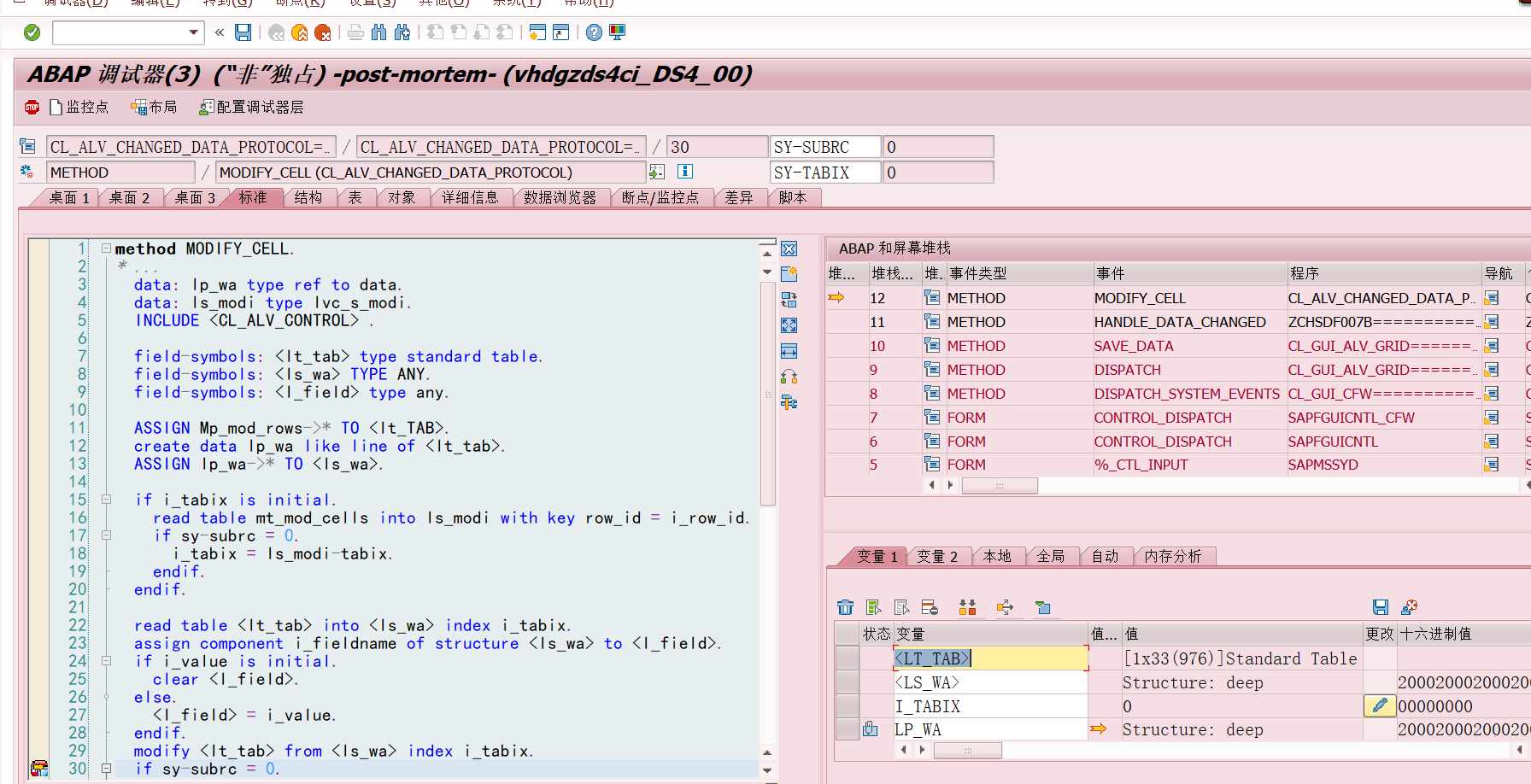Viewport: 1531px width, 784px height.
Task: Click the 监控点 button
Action: 79,107
